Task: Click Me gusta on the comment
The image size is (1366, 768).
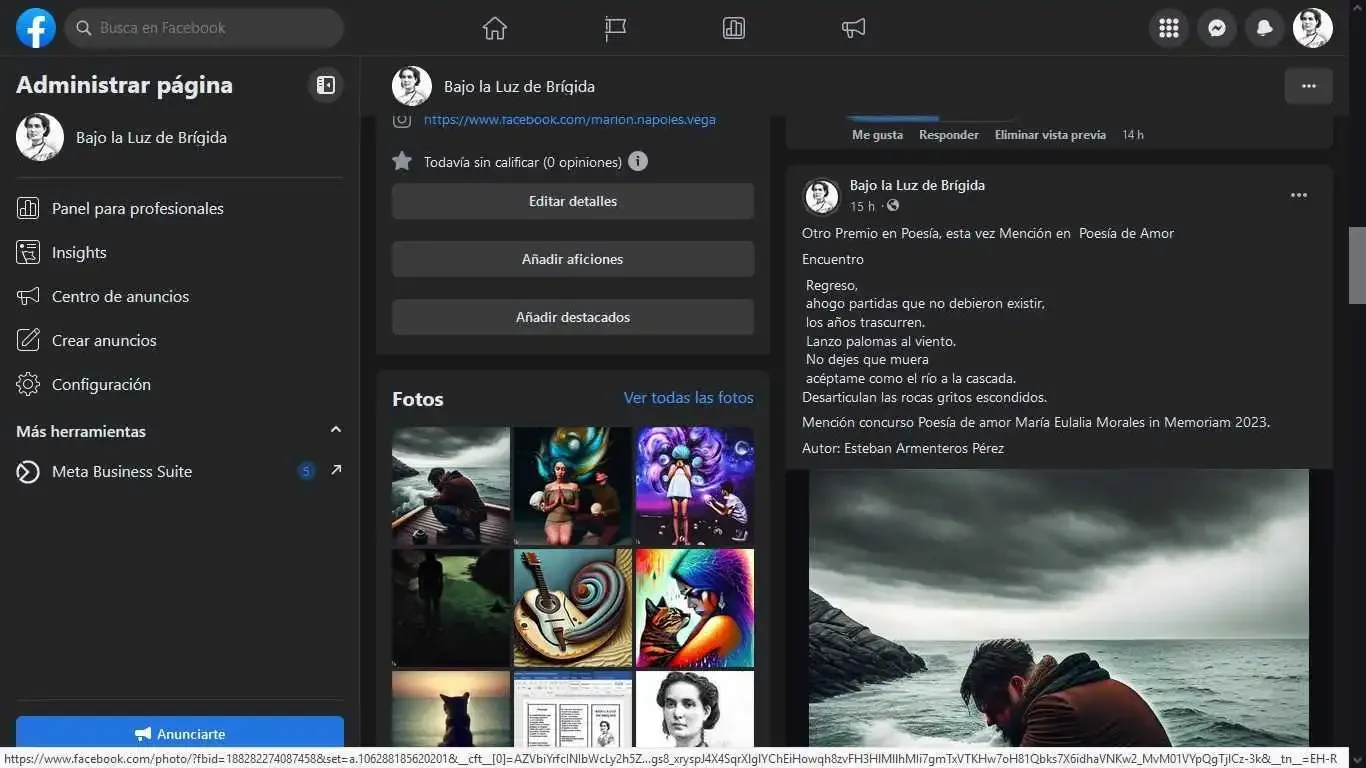Action: pyautogui.click(x=877, y=135)
